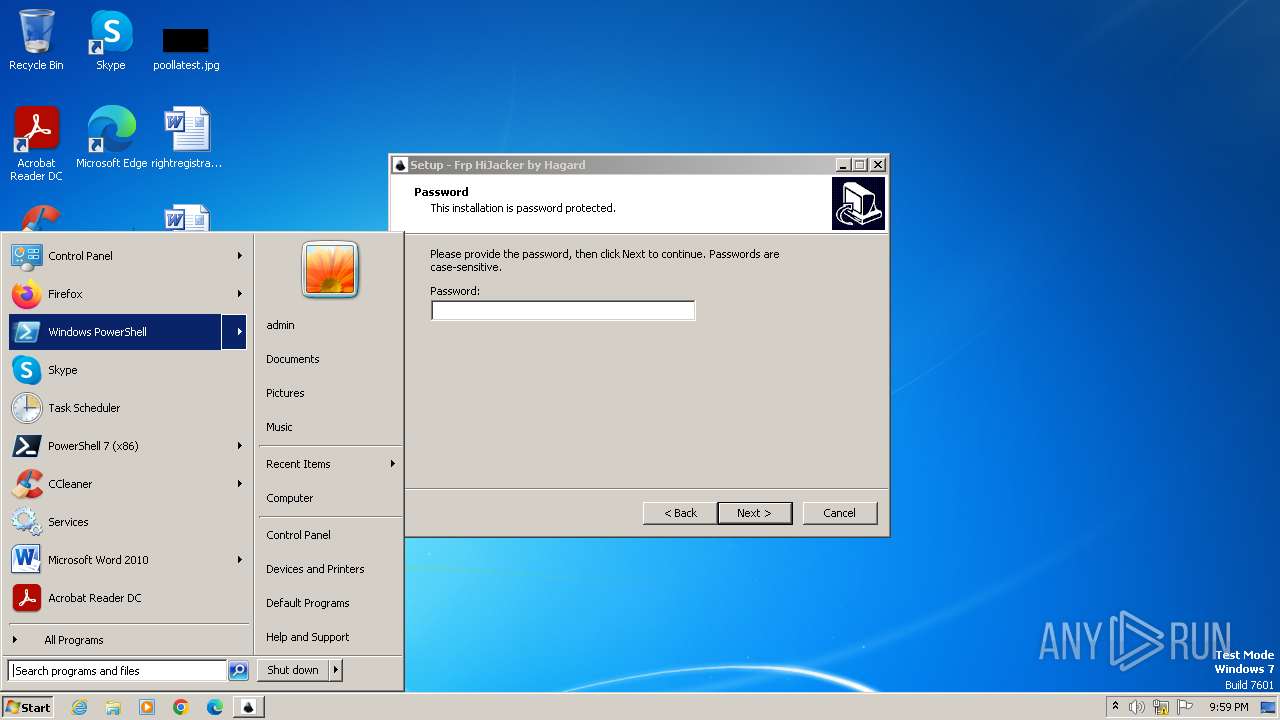Click the volume speaker tray icon
Viewport: 1280px width, 720px height.
1137,707
